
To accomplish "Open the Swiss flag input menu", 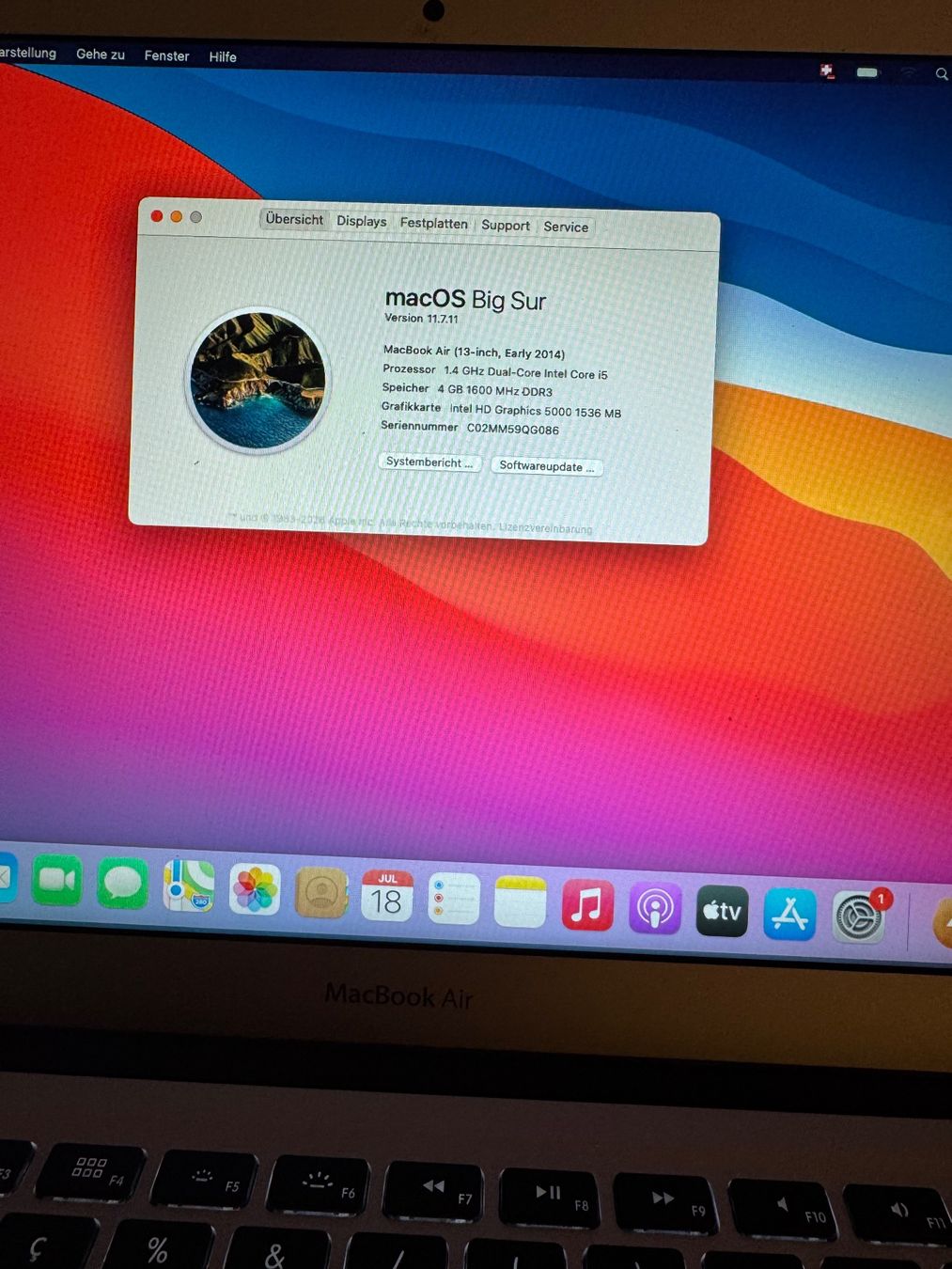I will (x=827, y=71).
